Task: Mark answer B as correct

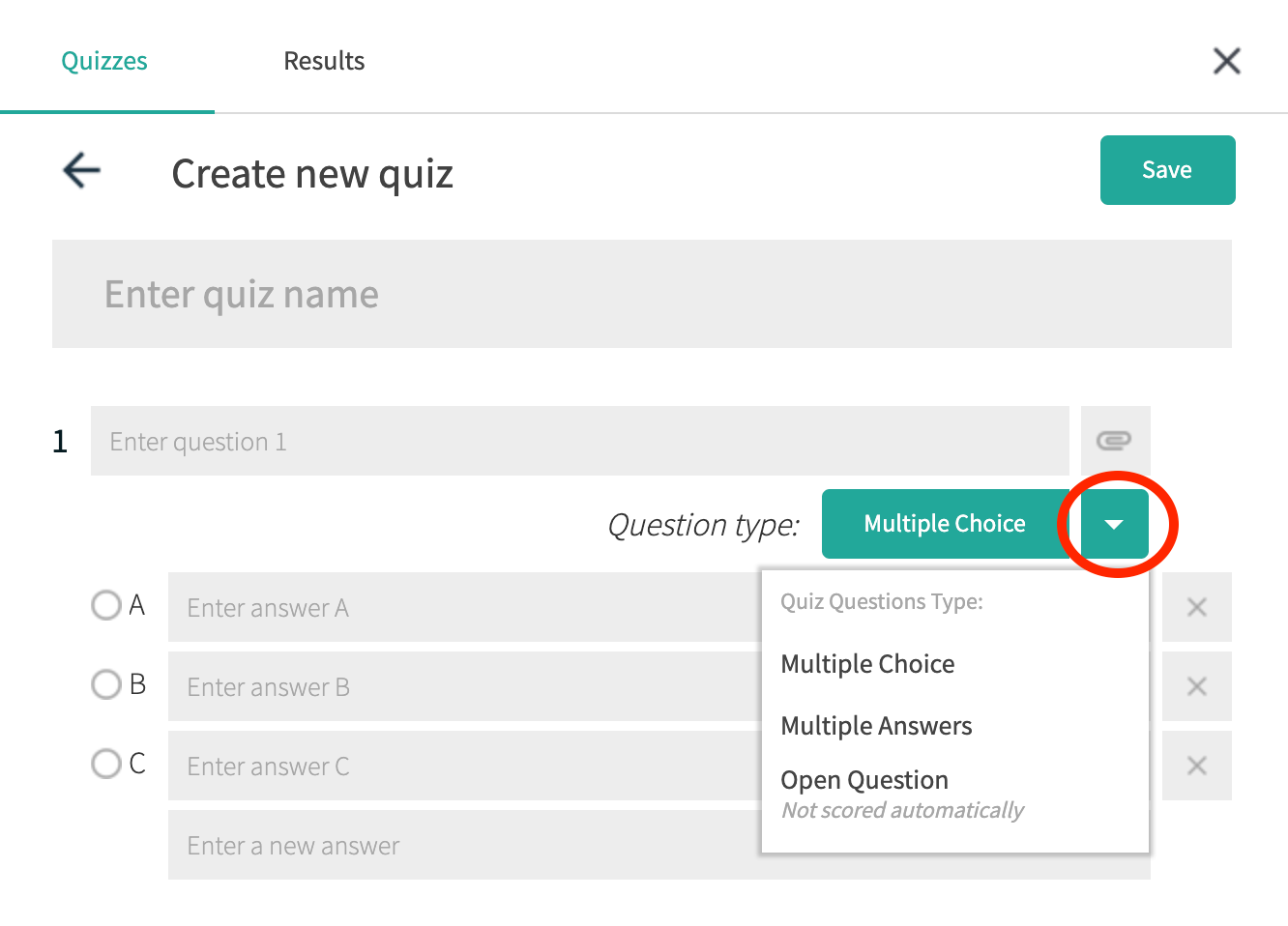Action: 106,685
